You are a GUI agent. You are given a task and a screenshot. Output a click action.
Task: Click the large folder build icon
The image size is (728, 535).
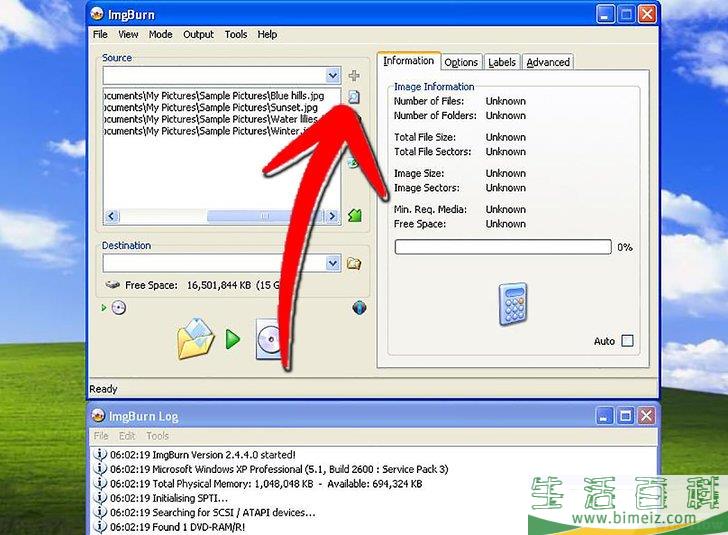pos(195,339)
